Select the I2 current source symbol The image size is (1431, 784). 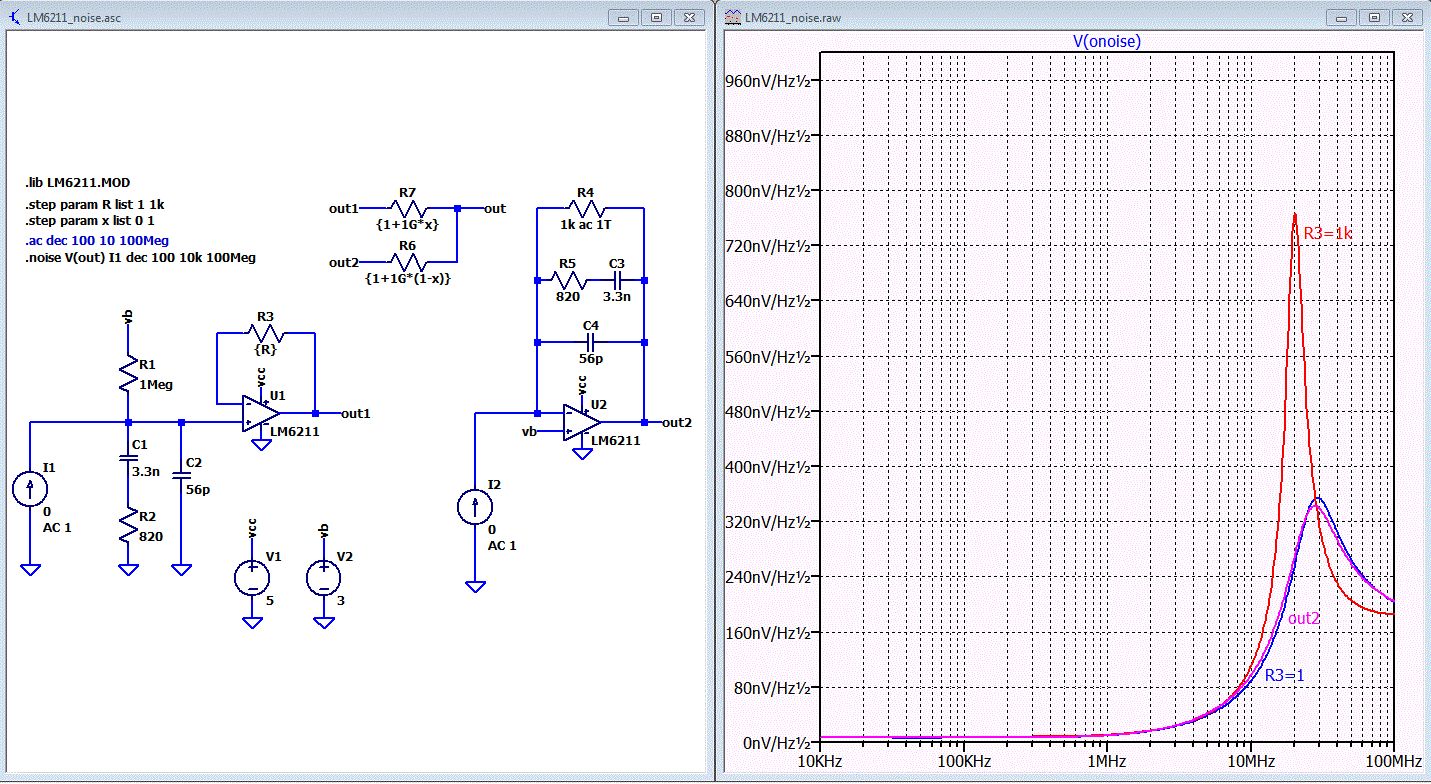(474, 508)
